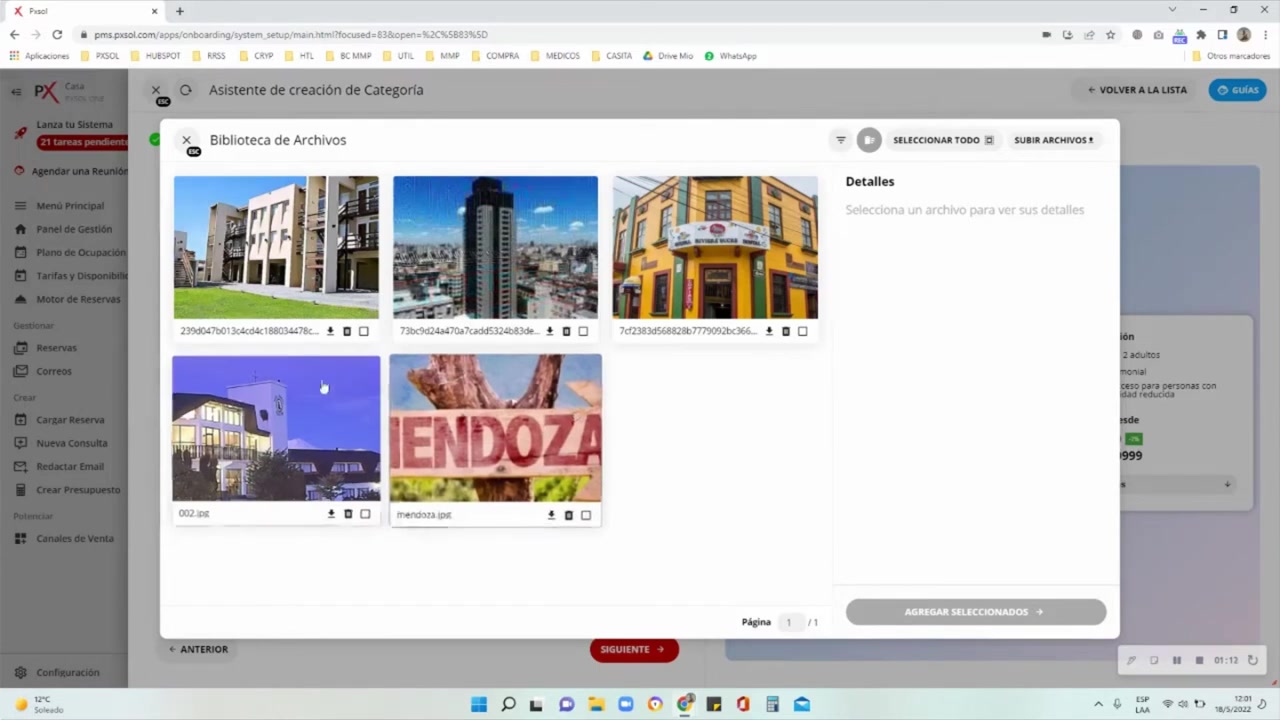Download the 002.jpg image
The height and width of the screenshot is (720, 1280).
point(331,513)
